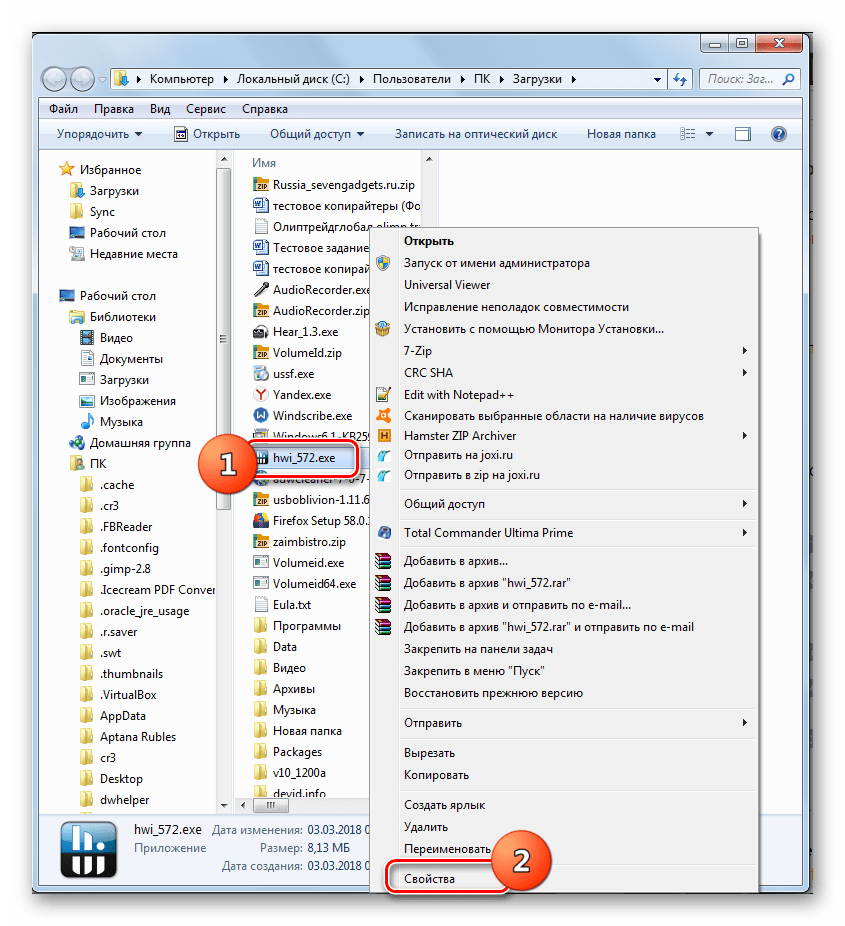845x926 pixels.
Task: Click Пользователи in the address breadcrumb
Action: click(412, 79)
